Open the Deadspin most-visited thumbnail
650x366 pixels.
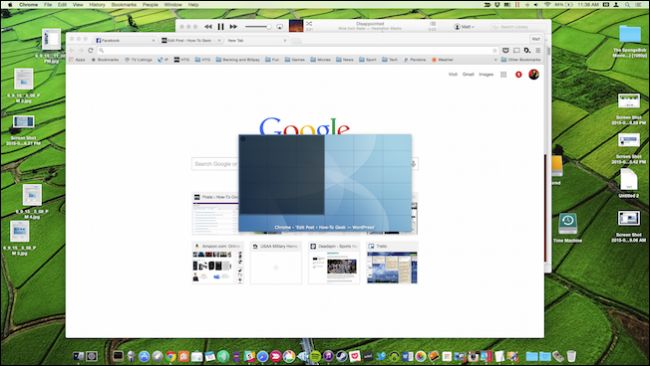(x=334, y=263)
